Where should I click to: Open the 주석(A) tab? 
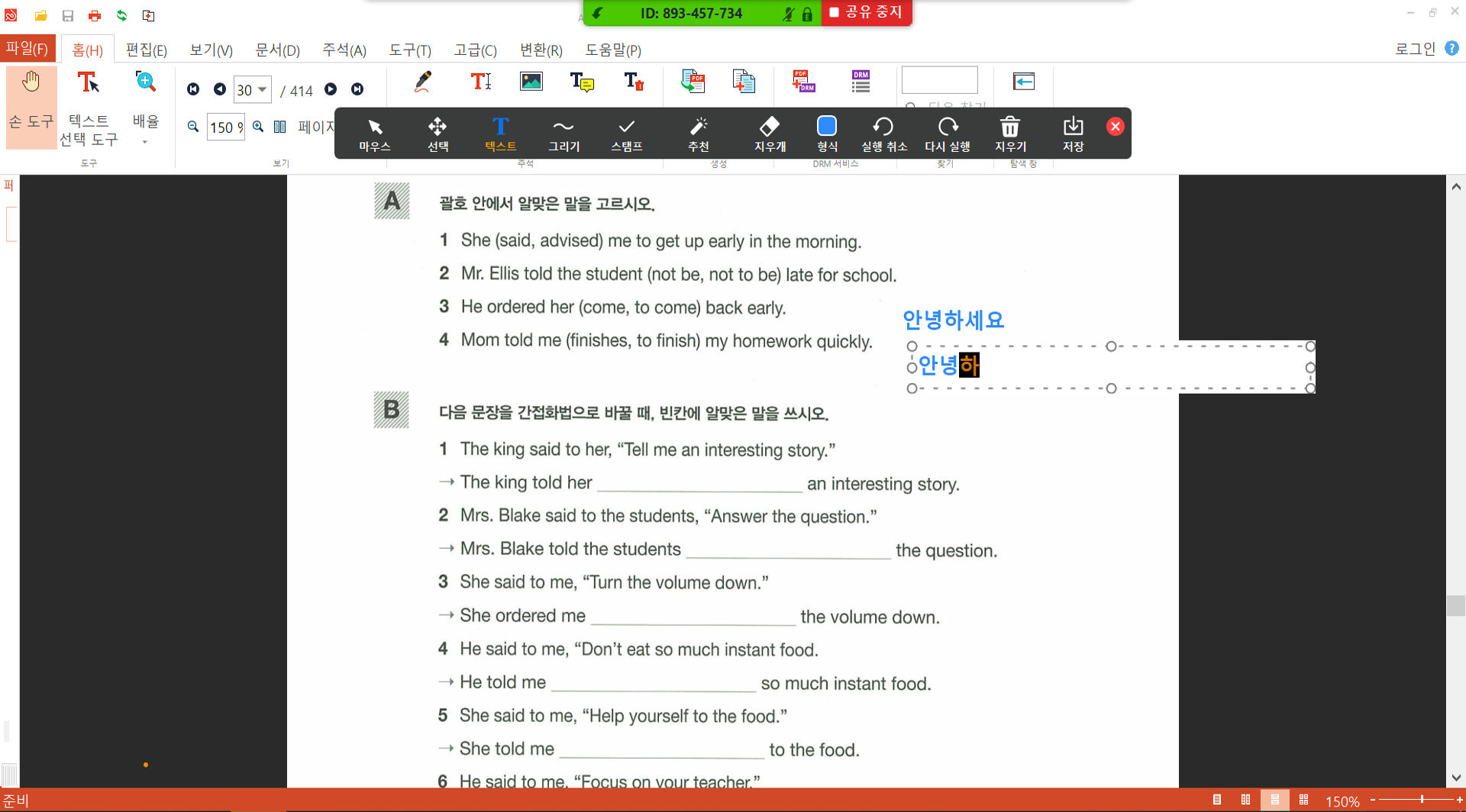pos(344,50)
